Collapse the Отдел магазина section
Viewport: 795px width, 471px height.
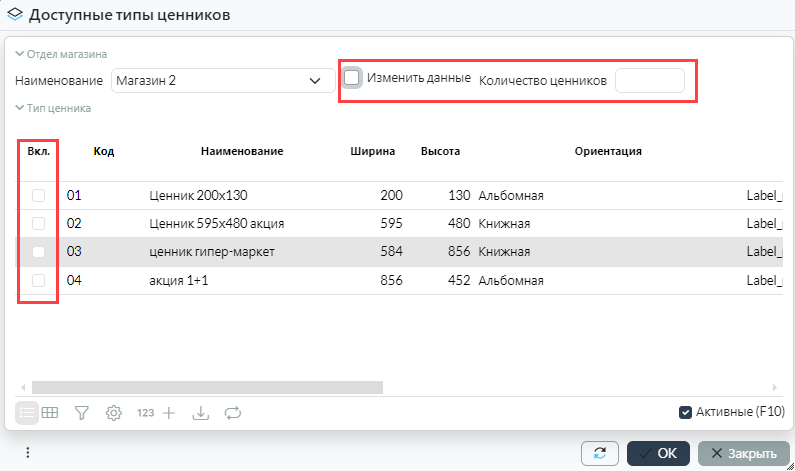(20, 54)
